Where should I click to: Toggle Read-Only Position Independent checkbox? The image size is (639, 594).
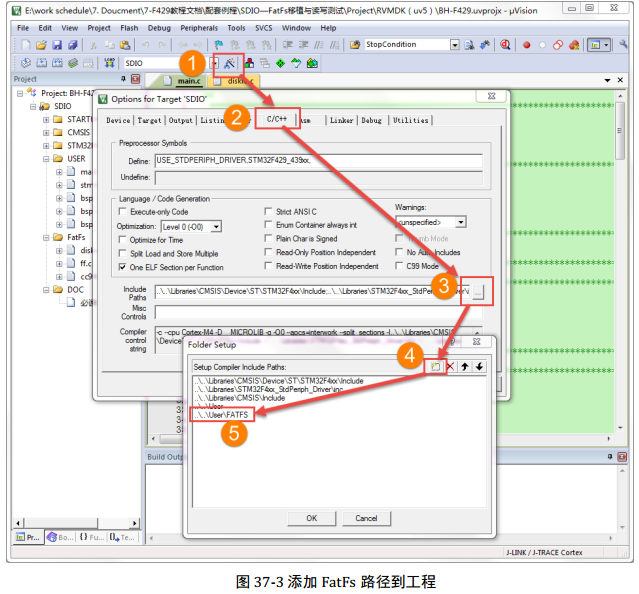(x=268, y=252)
